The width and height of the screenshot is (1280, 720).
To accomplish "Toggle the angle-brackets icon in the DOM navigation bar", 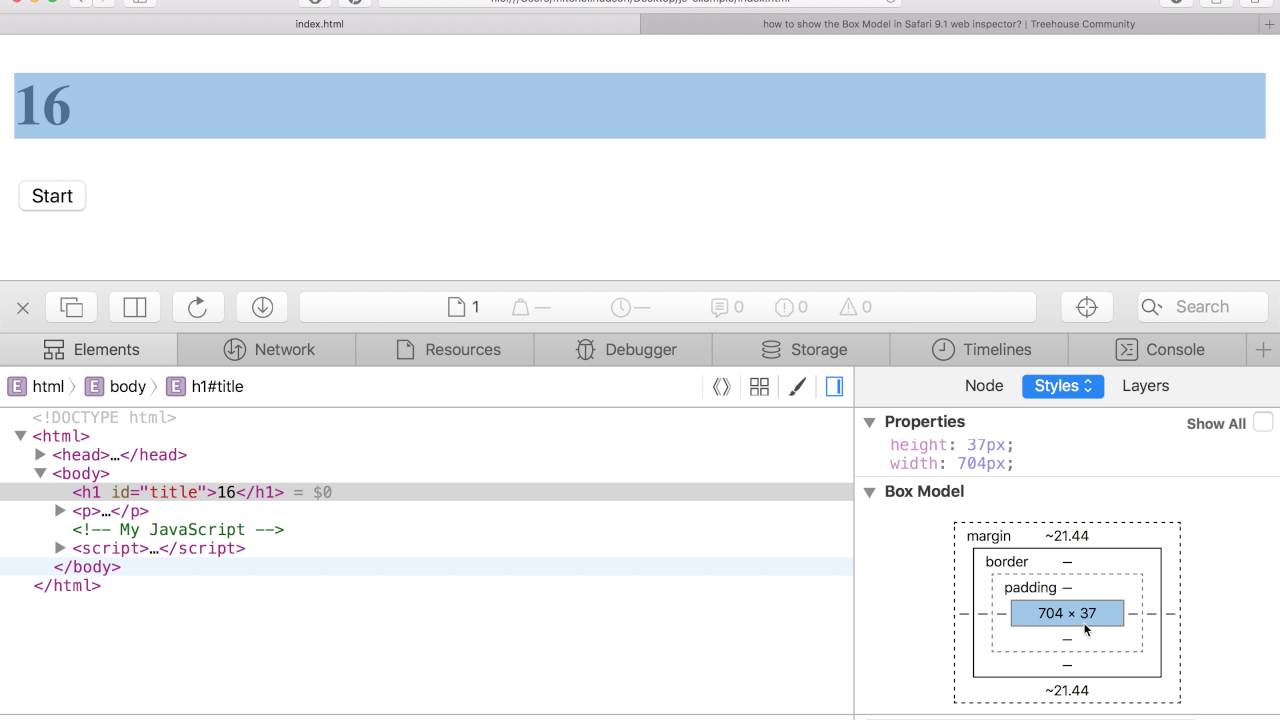I will click(721, 386).
